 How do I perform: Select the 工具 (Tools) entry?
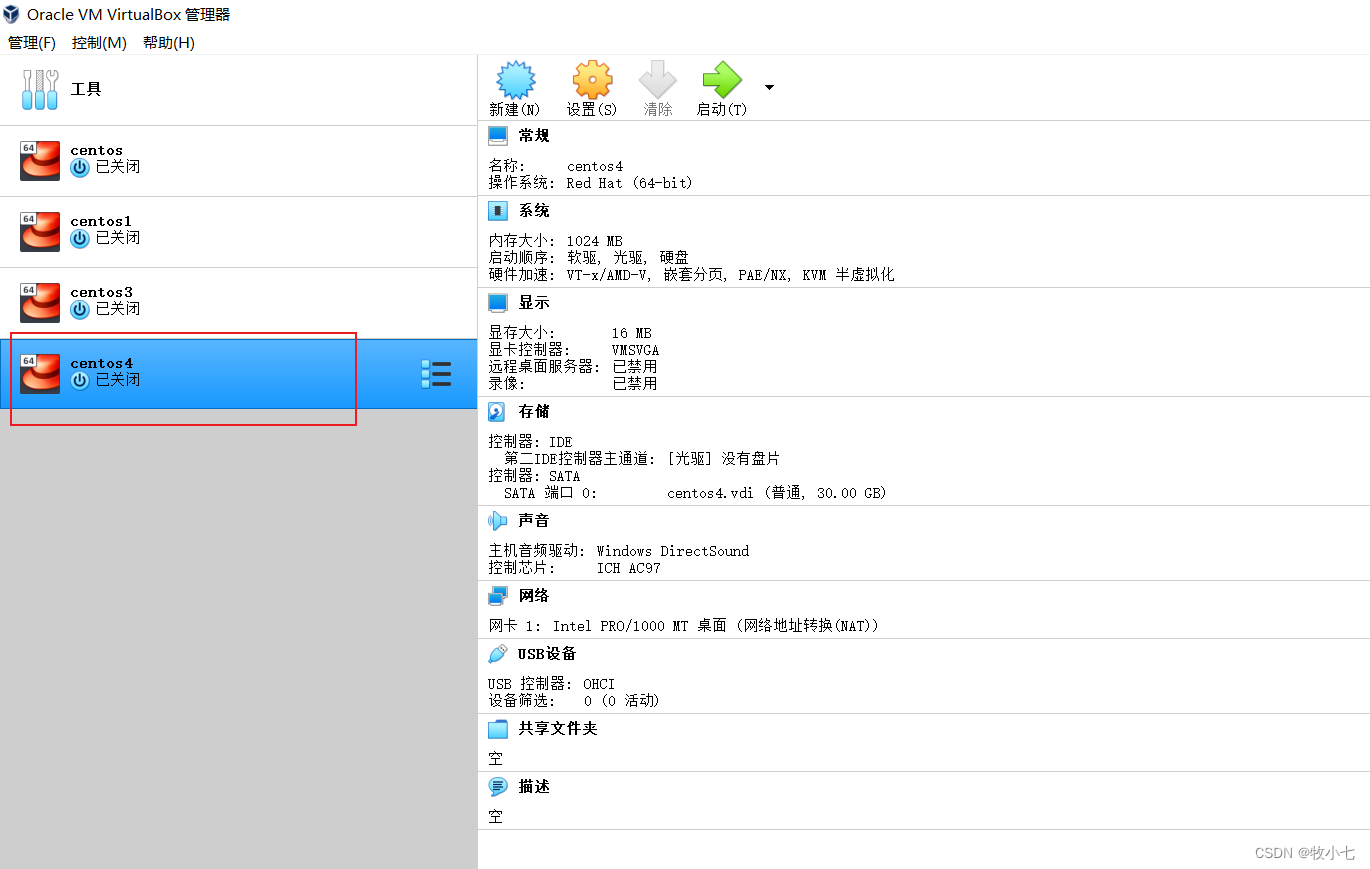click(x=238, y=90)
